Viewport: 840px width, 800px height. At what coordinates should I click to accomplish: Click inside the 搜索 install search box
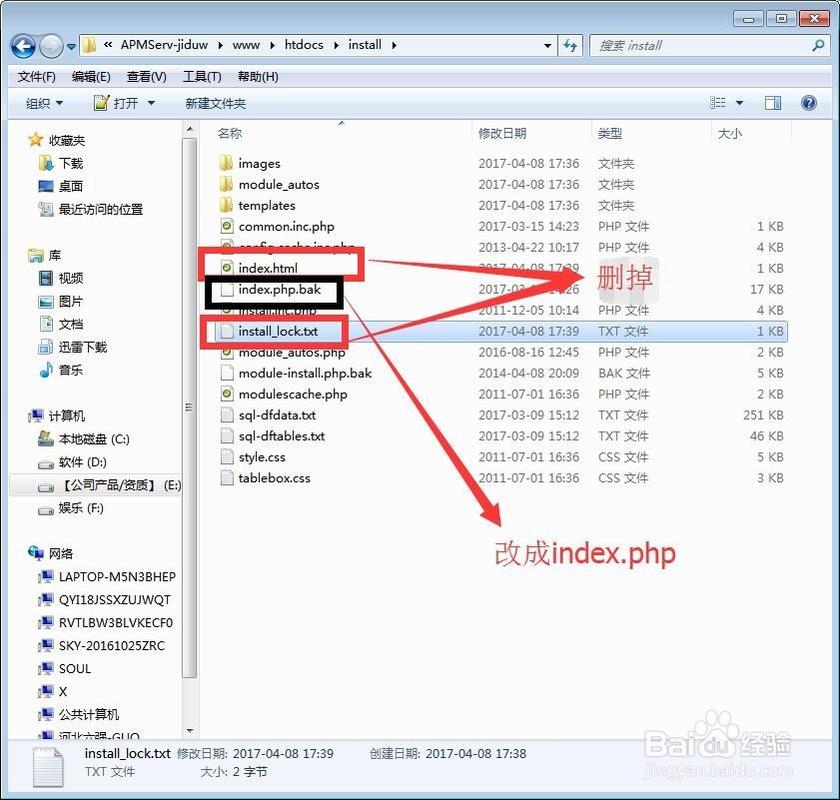coord(700,45)
